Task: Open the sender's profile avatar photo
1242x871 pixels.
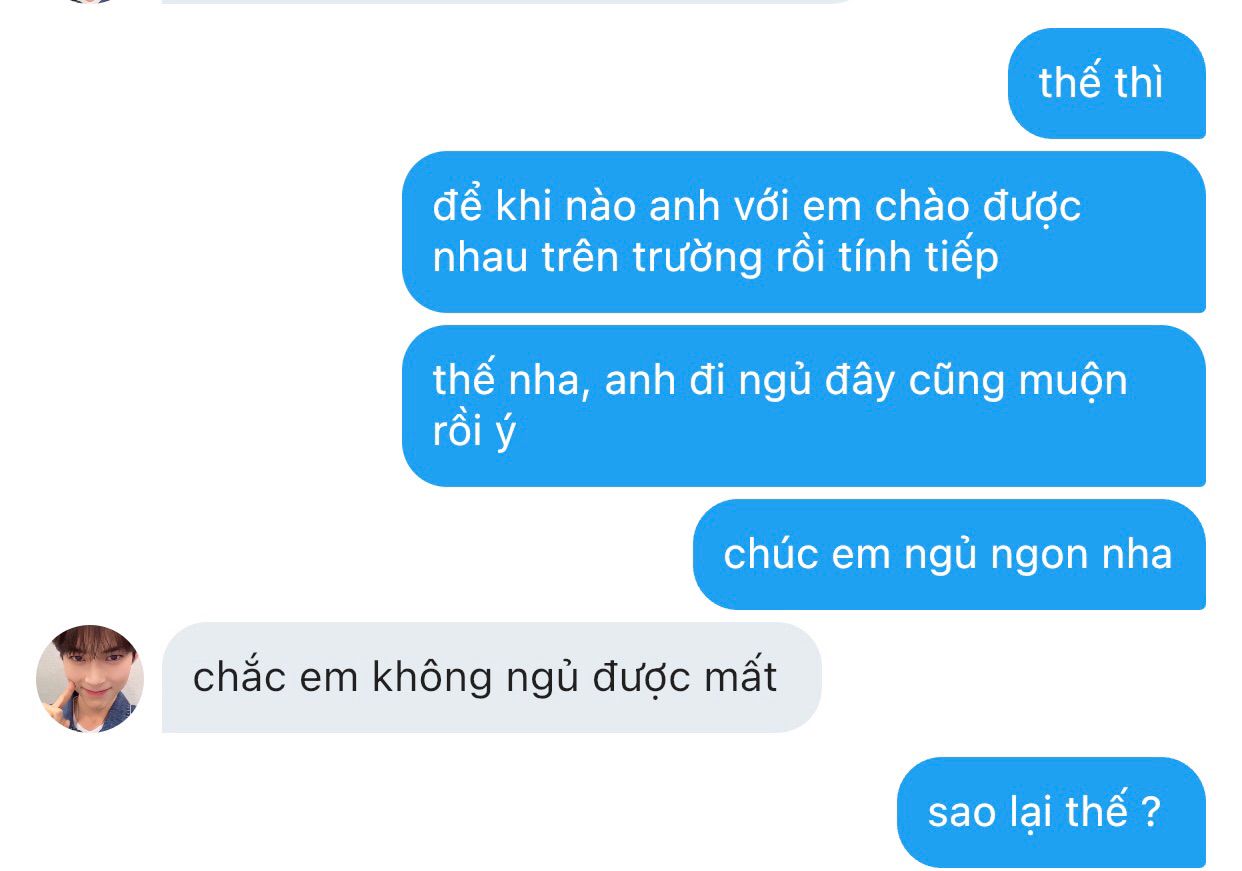Action: (90, 679)
